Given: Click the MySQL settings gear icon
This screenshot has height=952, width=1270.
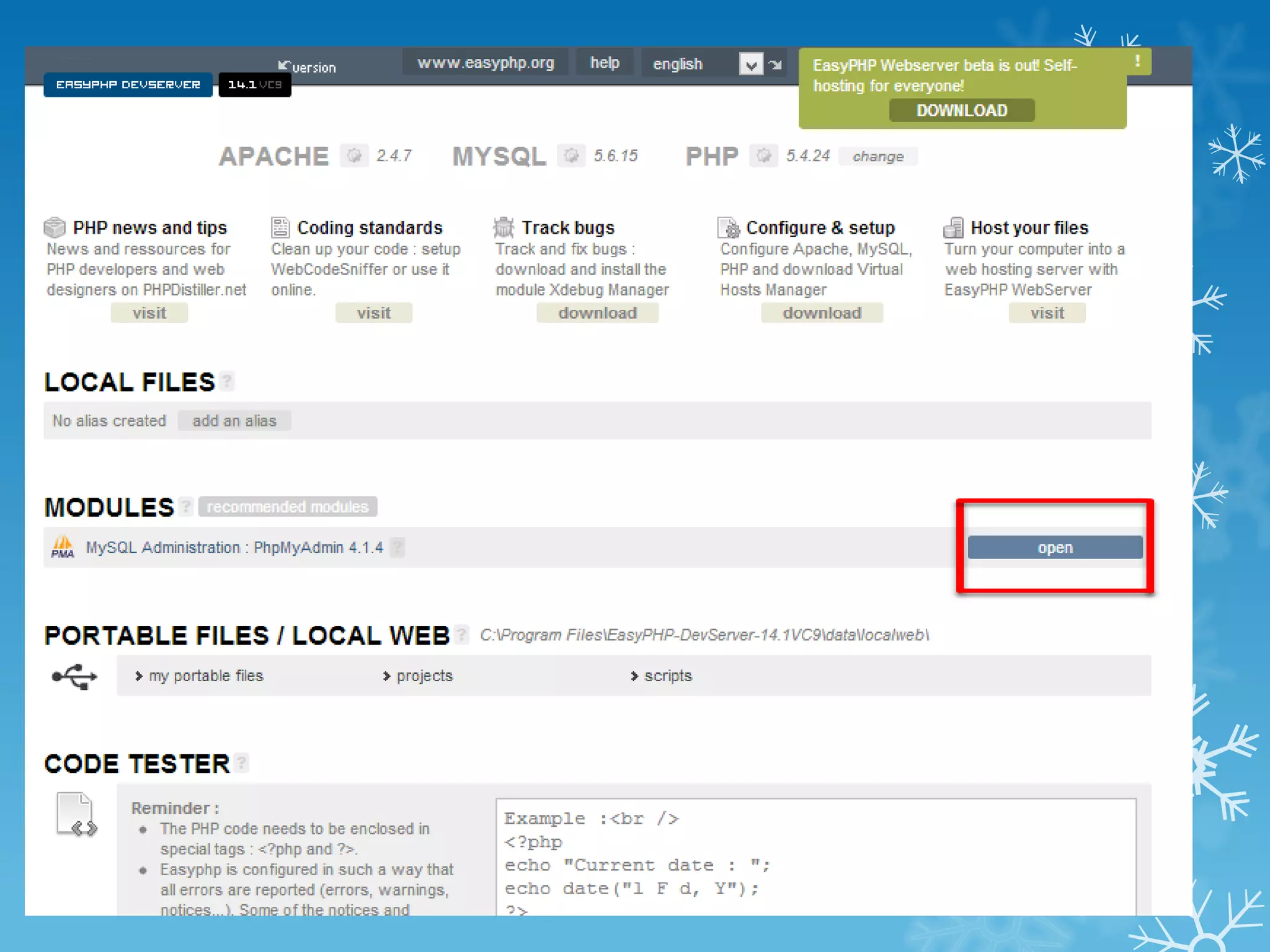Looking at the screenshot, I should coord(571,156).
